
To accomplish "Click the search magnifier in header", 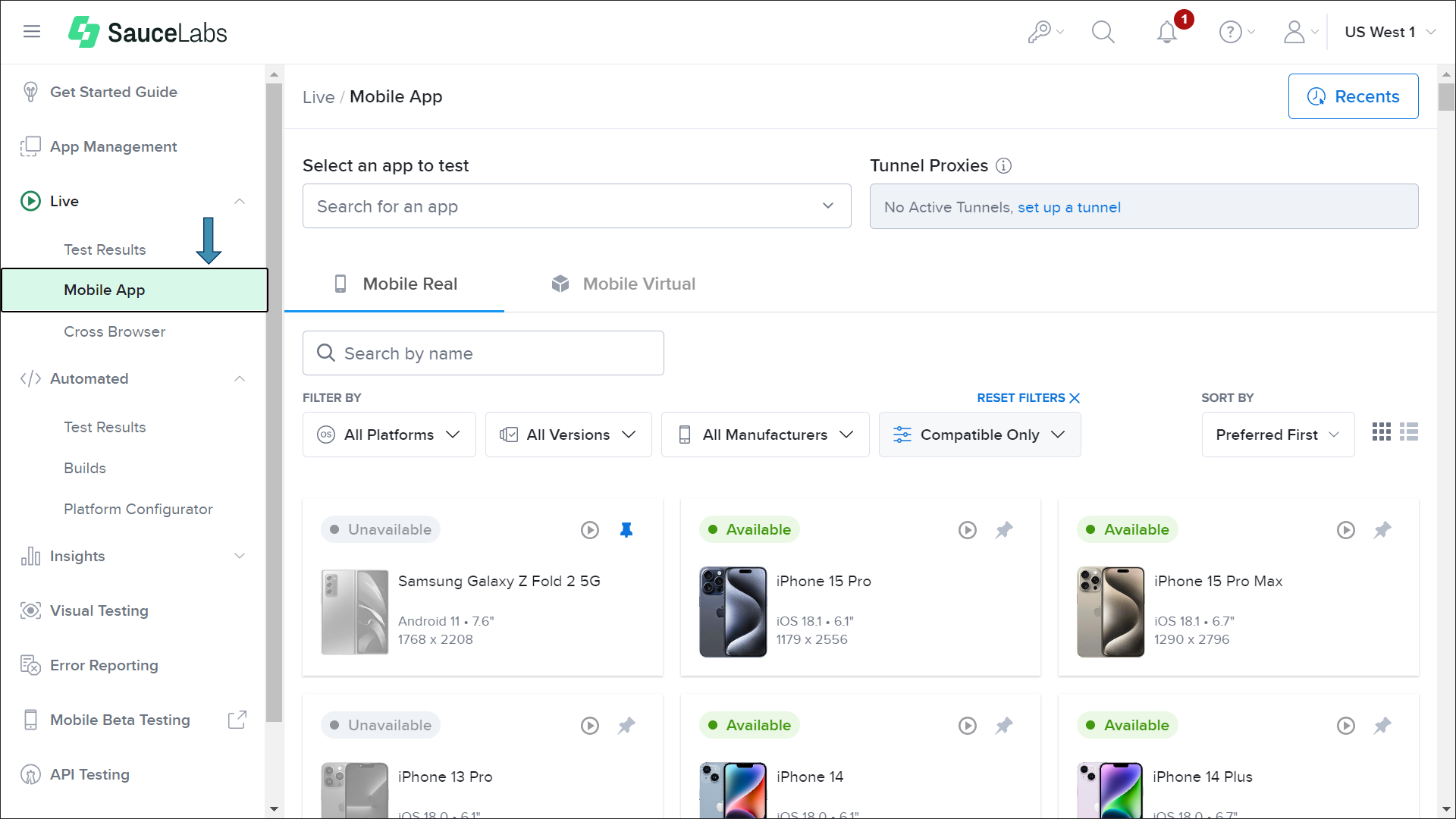I will (x=1103, y=32).
